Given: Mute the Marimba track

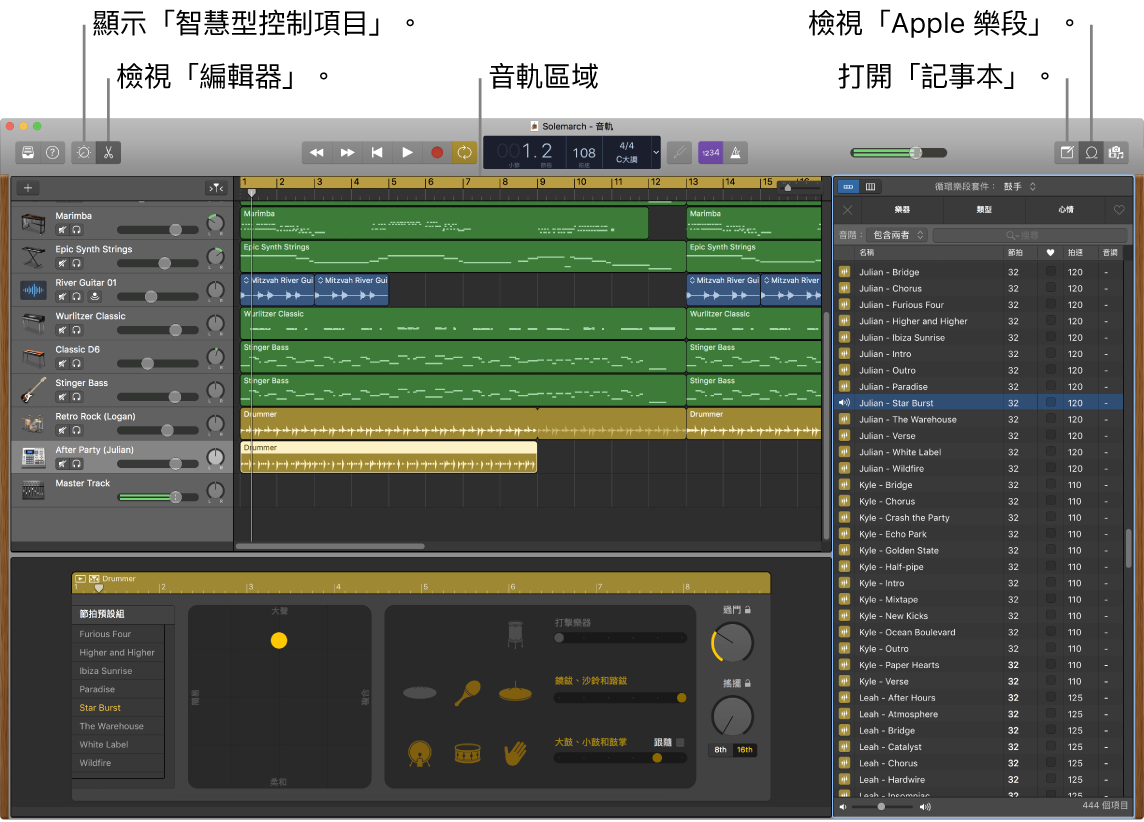Looking at the screenshot, I should point(62,230).
